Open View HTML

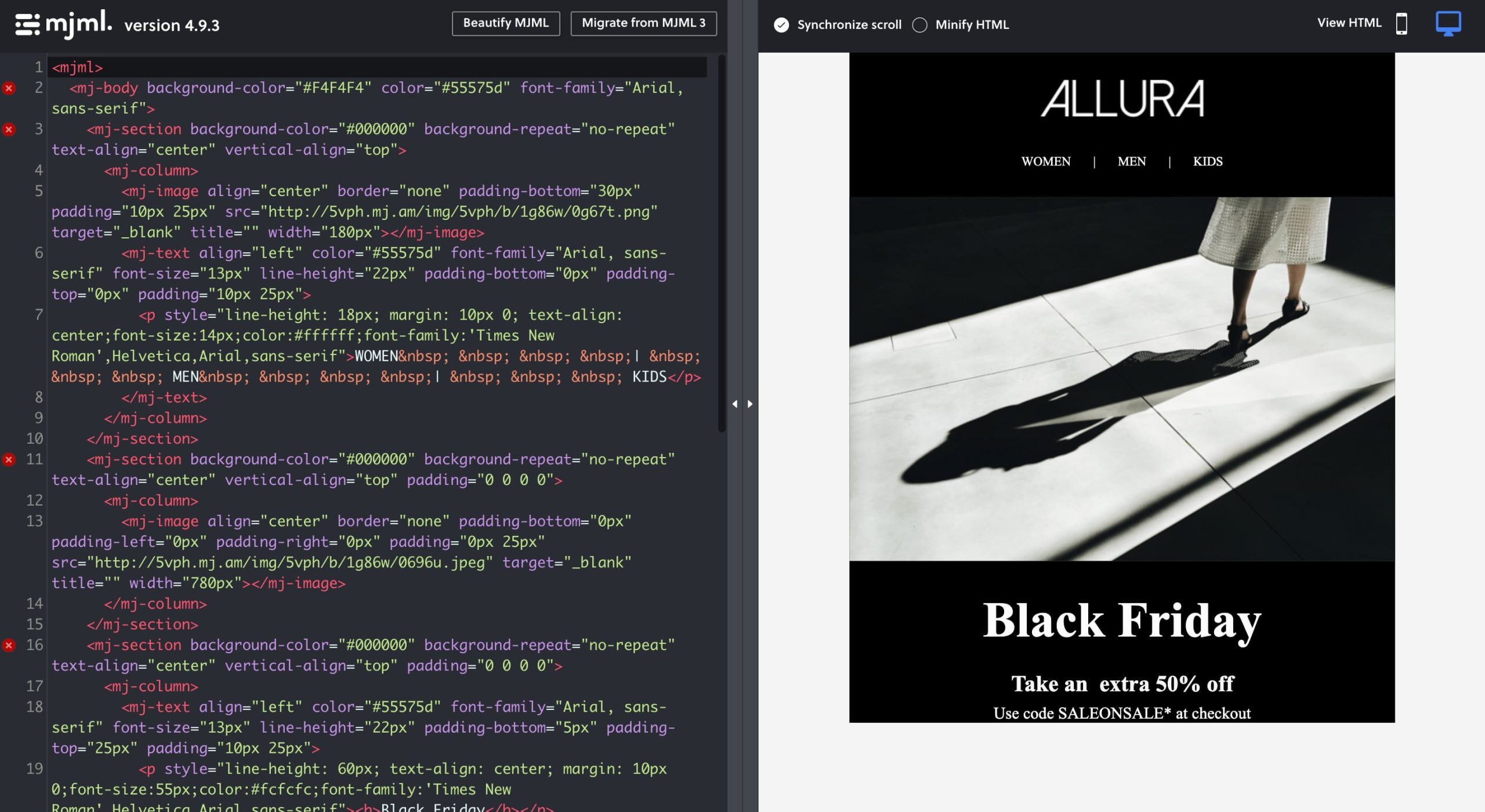(x=1349, y=23)
